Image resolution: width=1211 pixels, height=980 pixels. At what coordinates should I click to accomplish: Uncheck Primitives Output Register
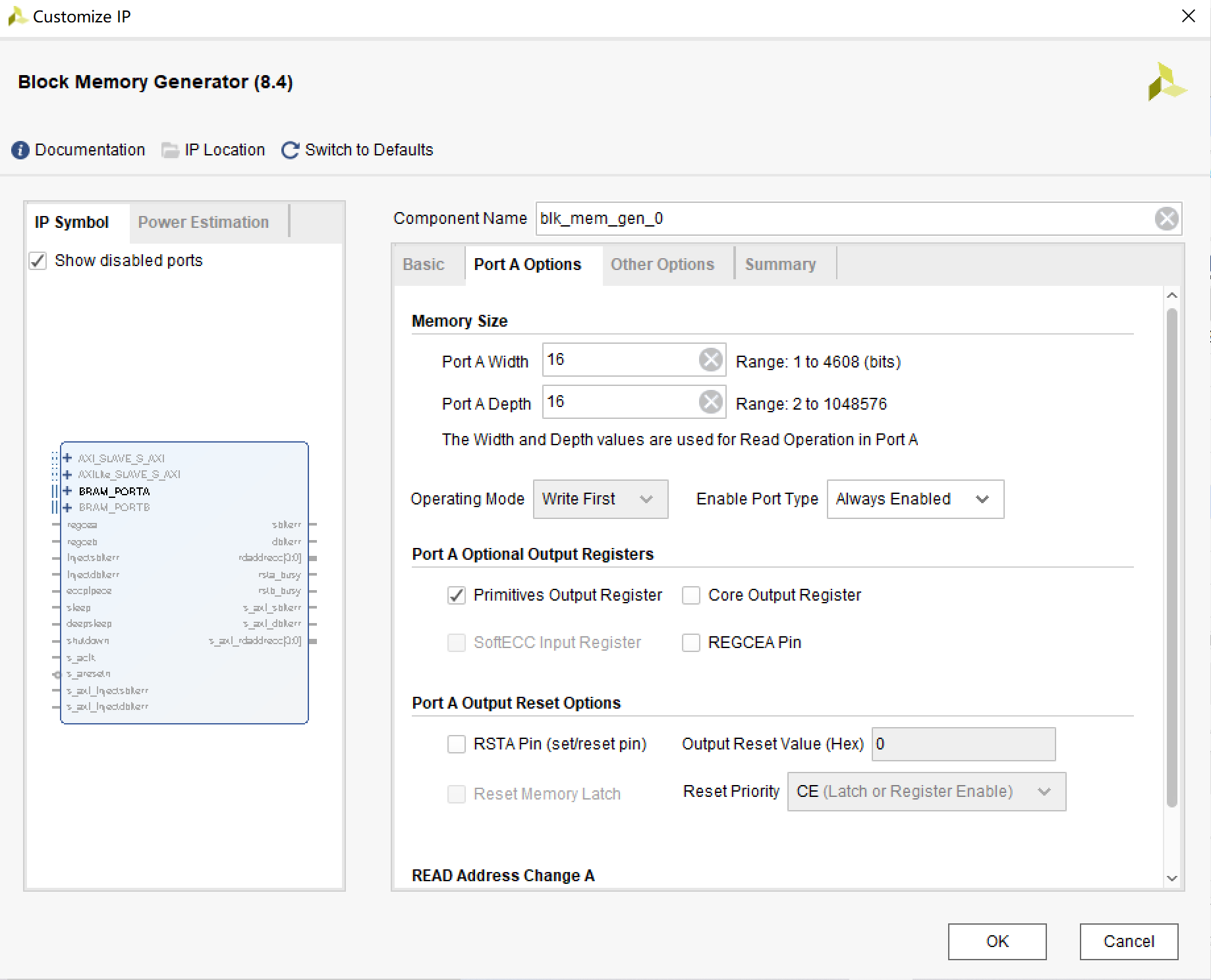point(456,595)
